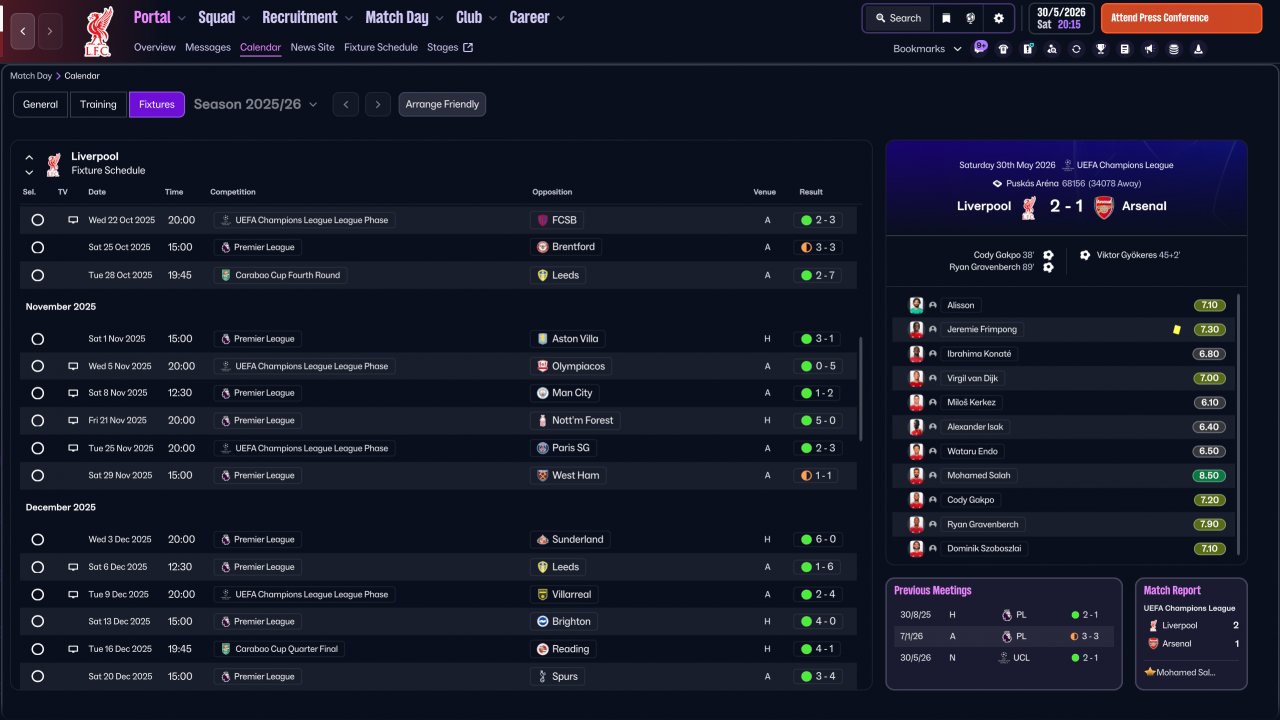This screenshot has width=1280, height=720.
Task: Select the Sunderland fixture radio button
Action: [x=38, y=540]
